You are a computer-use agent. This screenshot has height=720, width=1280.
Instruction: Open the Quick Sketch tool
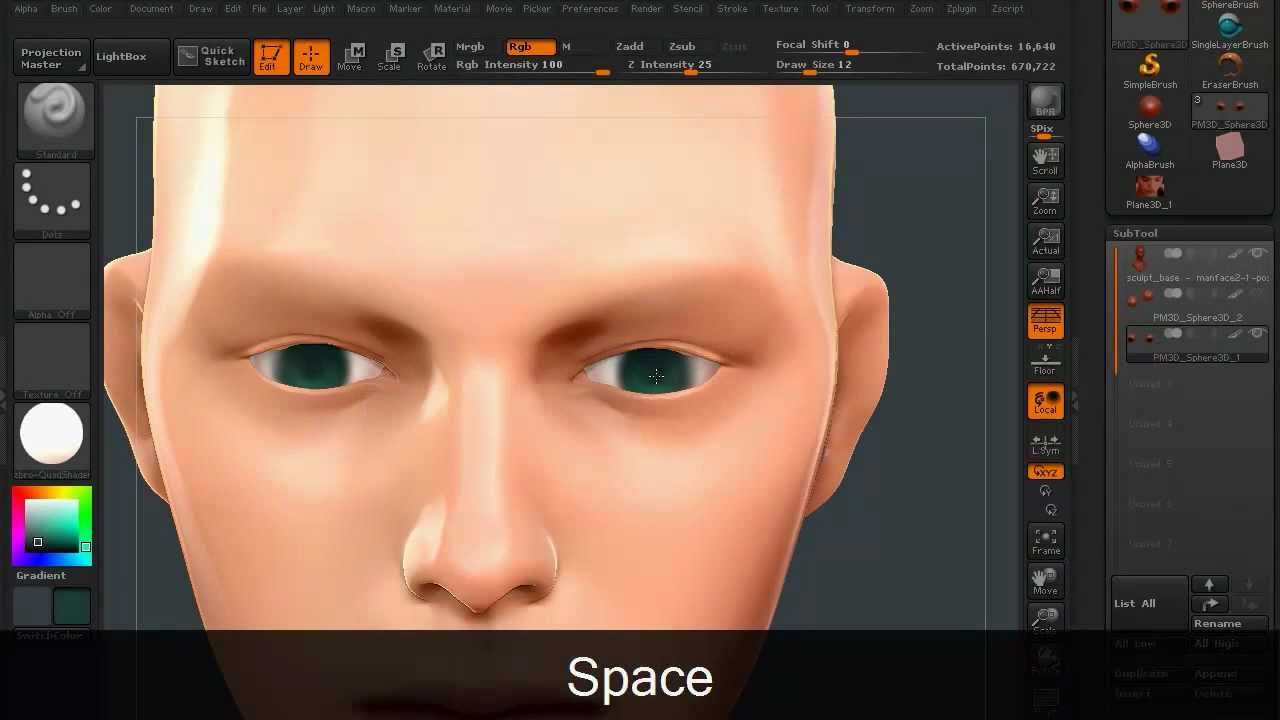211,56
